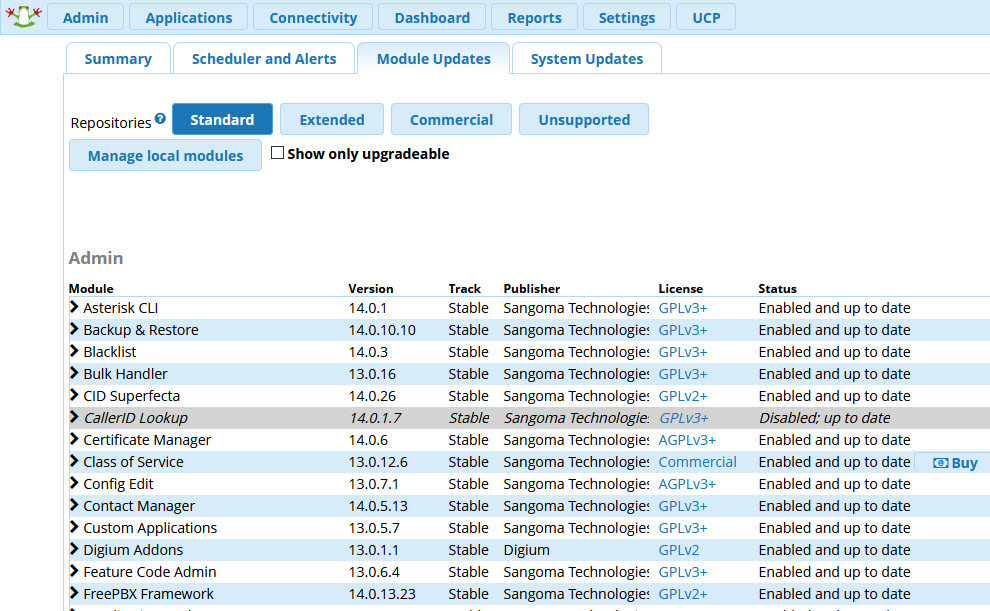
Task: Open Commercial license link for Class of Service
Action: [x=698, y=462]
